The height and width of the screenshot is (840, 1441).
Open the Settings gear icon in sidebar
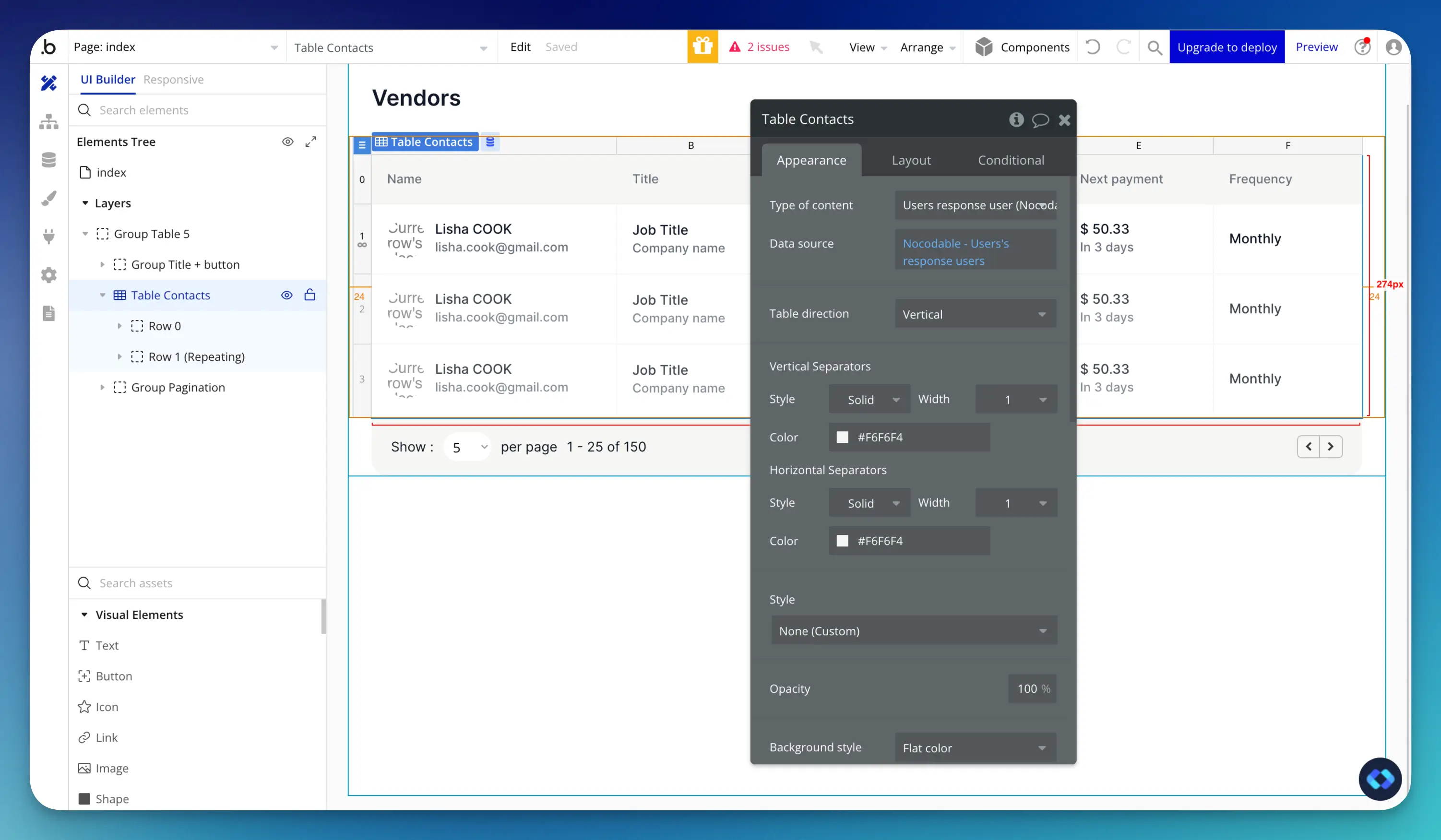click(x=49, y=275)
